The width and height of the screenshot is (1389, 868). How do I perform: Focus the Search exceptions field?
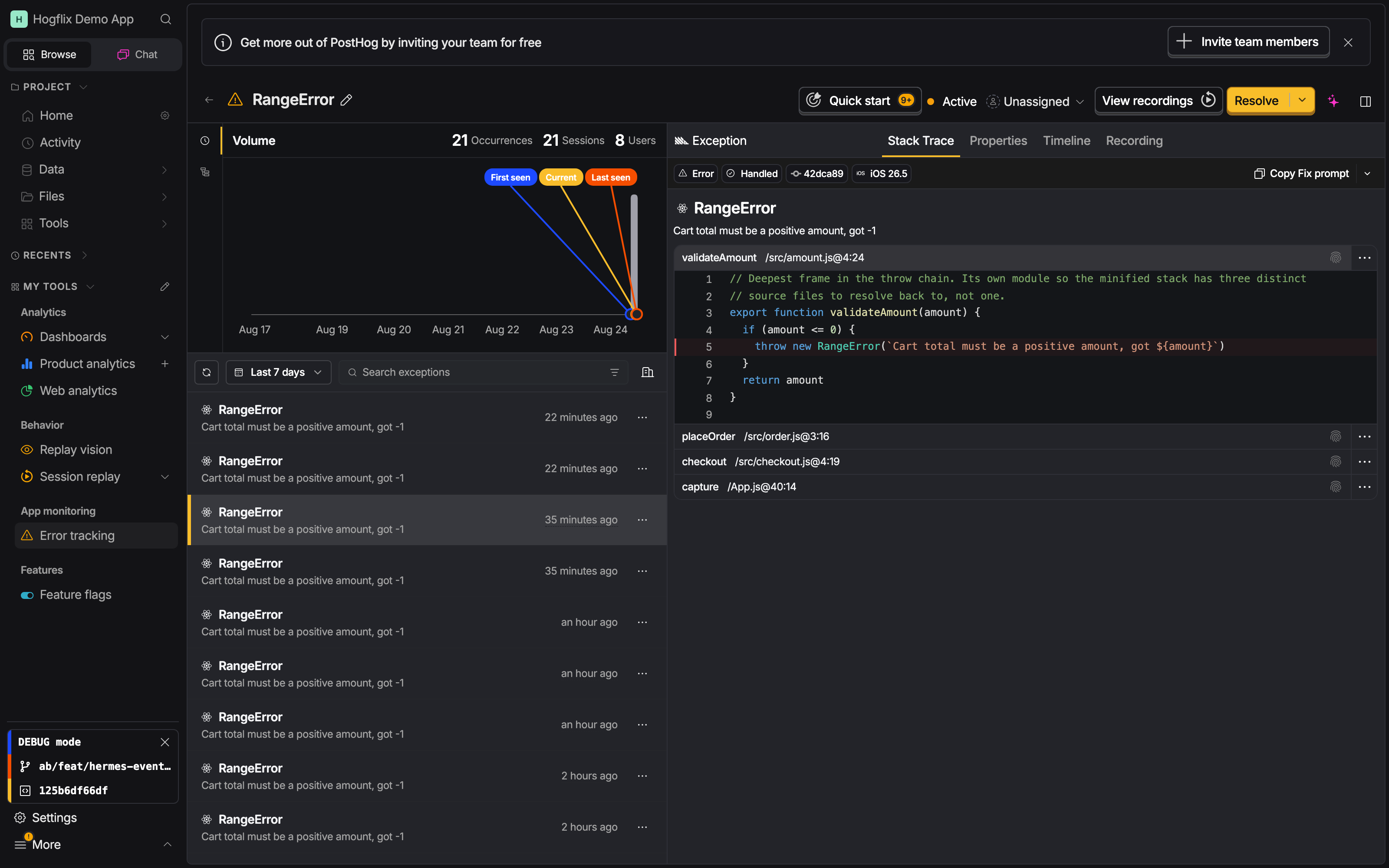click(482, 372)
